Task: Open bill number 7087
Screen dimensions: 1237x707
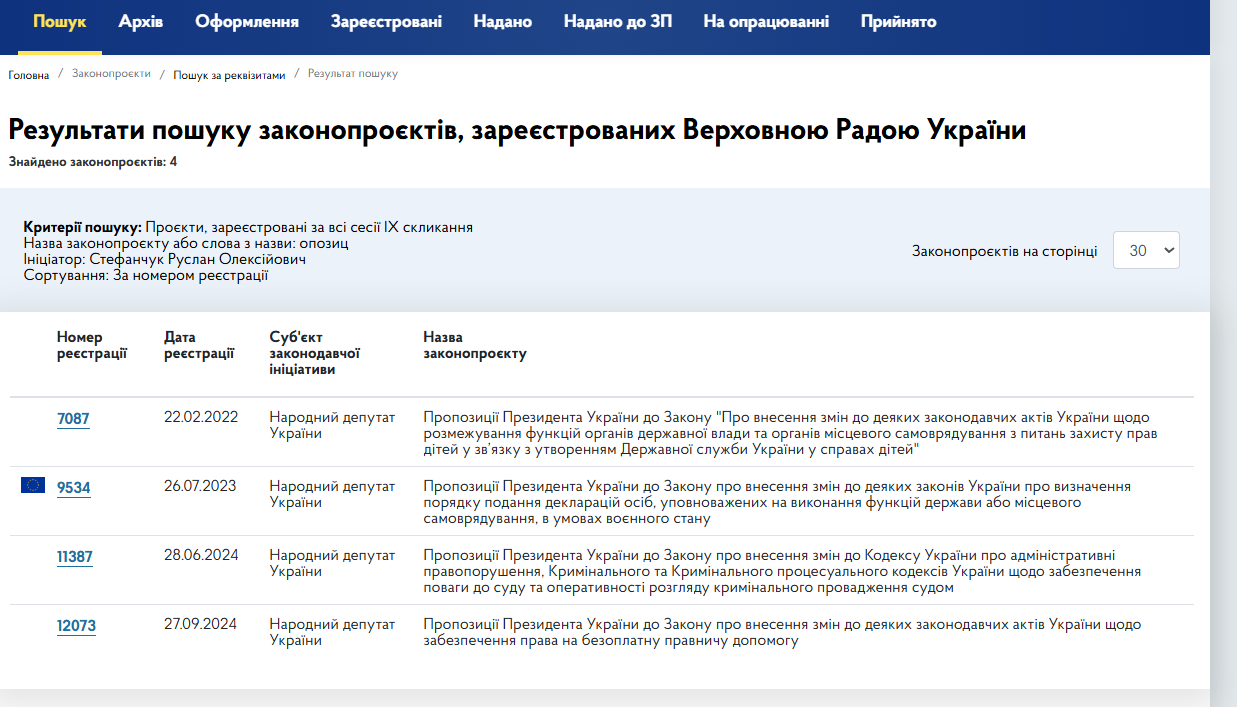Action: 73,419
